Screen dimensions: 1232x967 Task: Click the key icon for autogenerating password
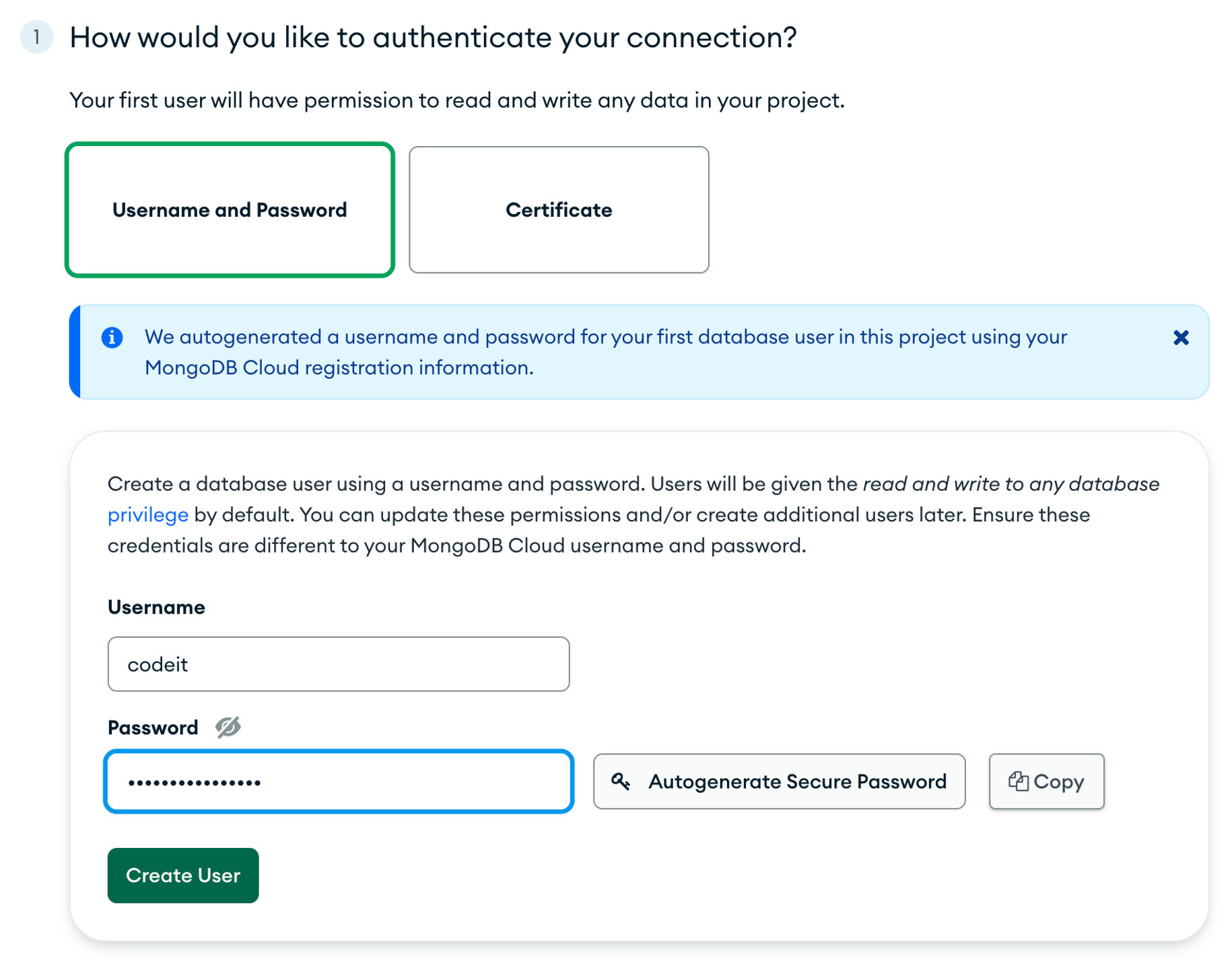(621, 781)
